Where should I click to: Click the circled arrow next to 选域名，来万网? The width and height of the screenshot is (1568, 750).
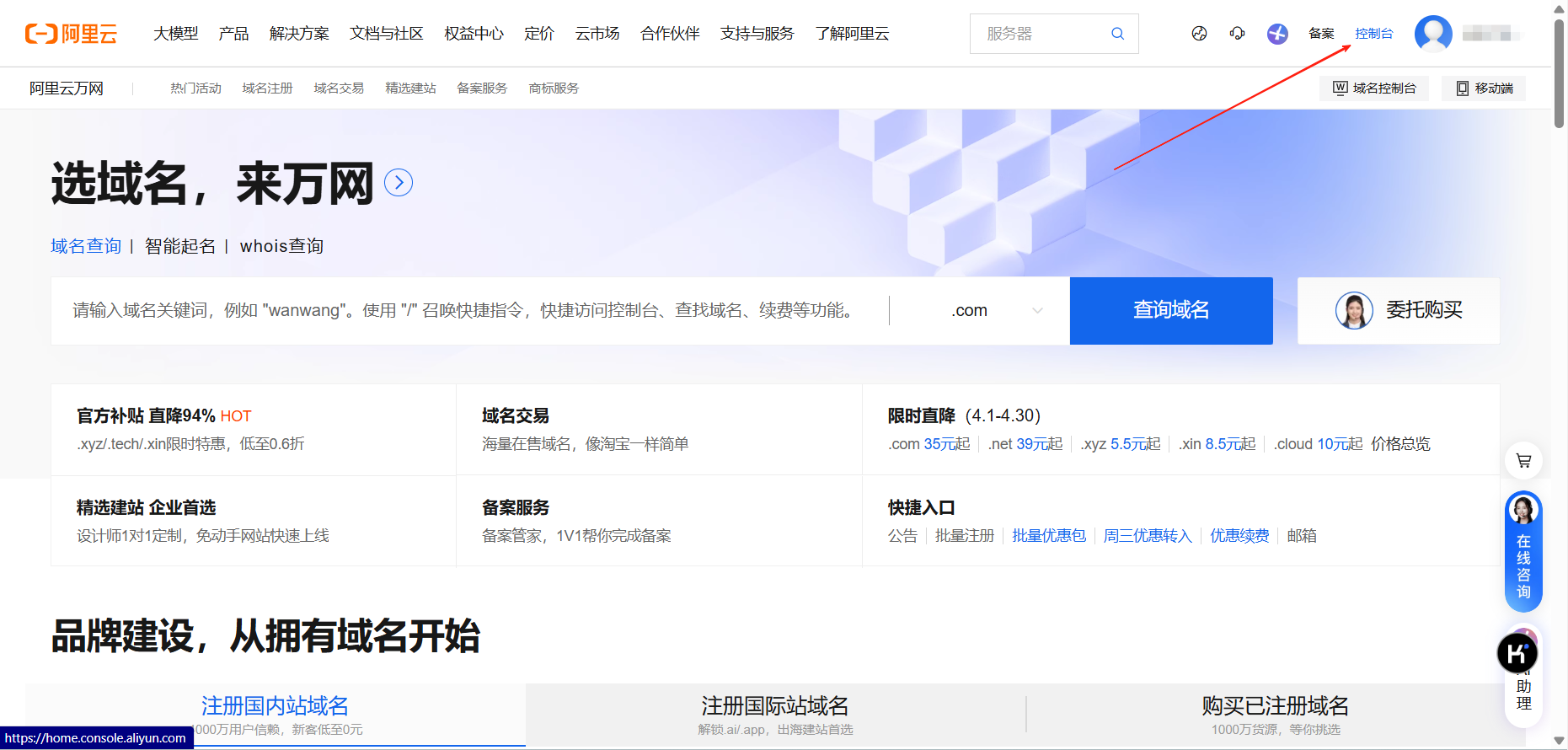coord(399,183)
